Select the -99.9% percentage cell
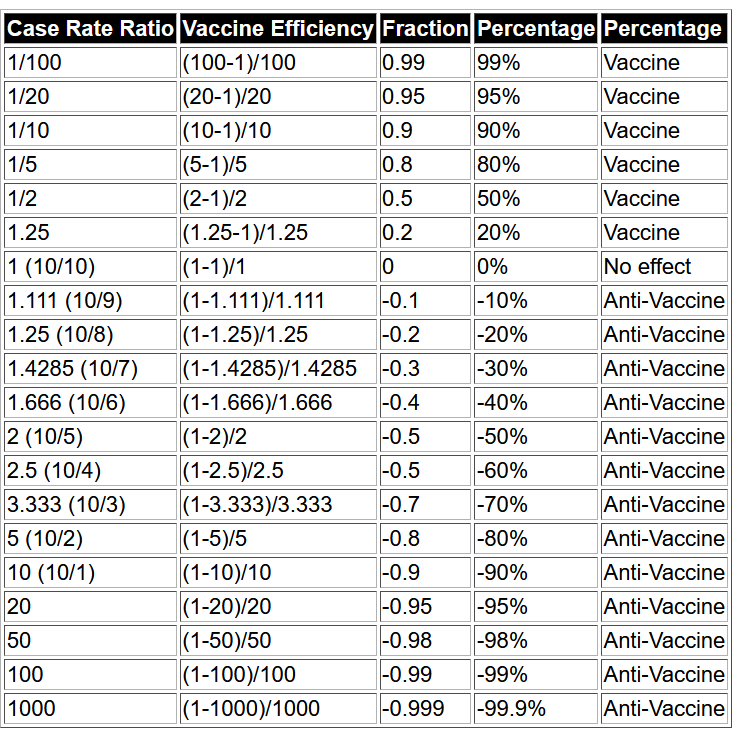The height and width of the screenshot is (735, 739). (536, 708)
